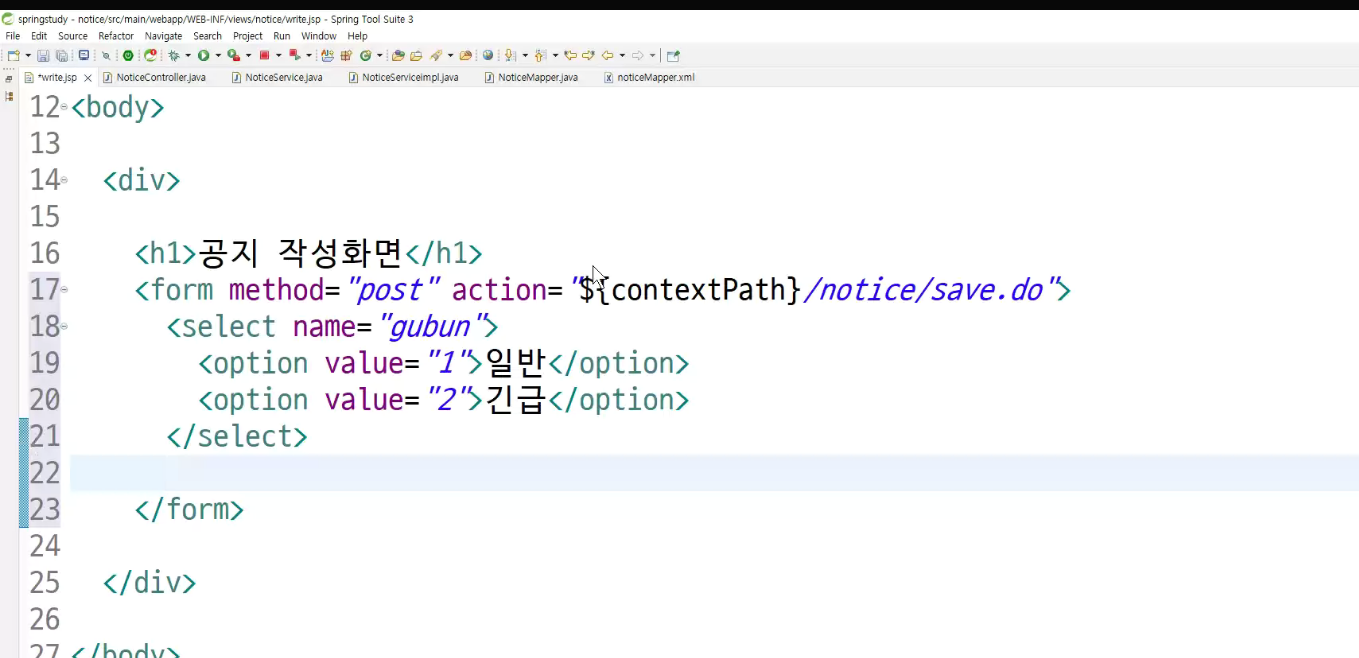Screen dimensions: 1359x658
Task: Open the Stop icon dropdown arrow
Action: pyautogui.click(x=279, y=55)
